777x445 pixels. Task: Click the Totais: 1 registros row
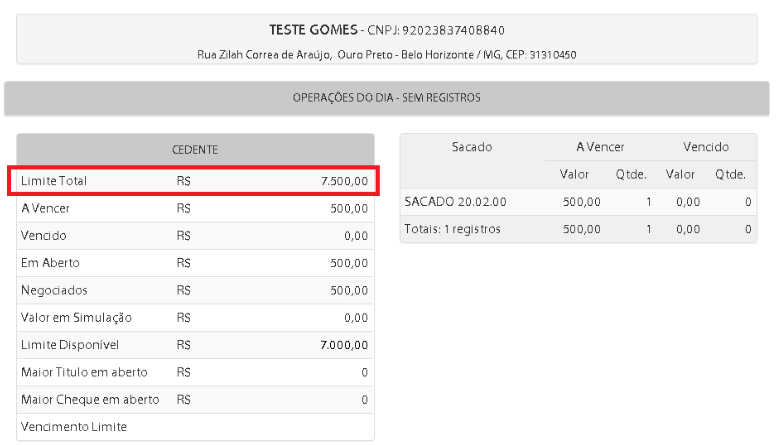coord(452,229)
